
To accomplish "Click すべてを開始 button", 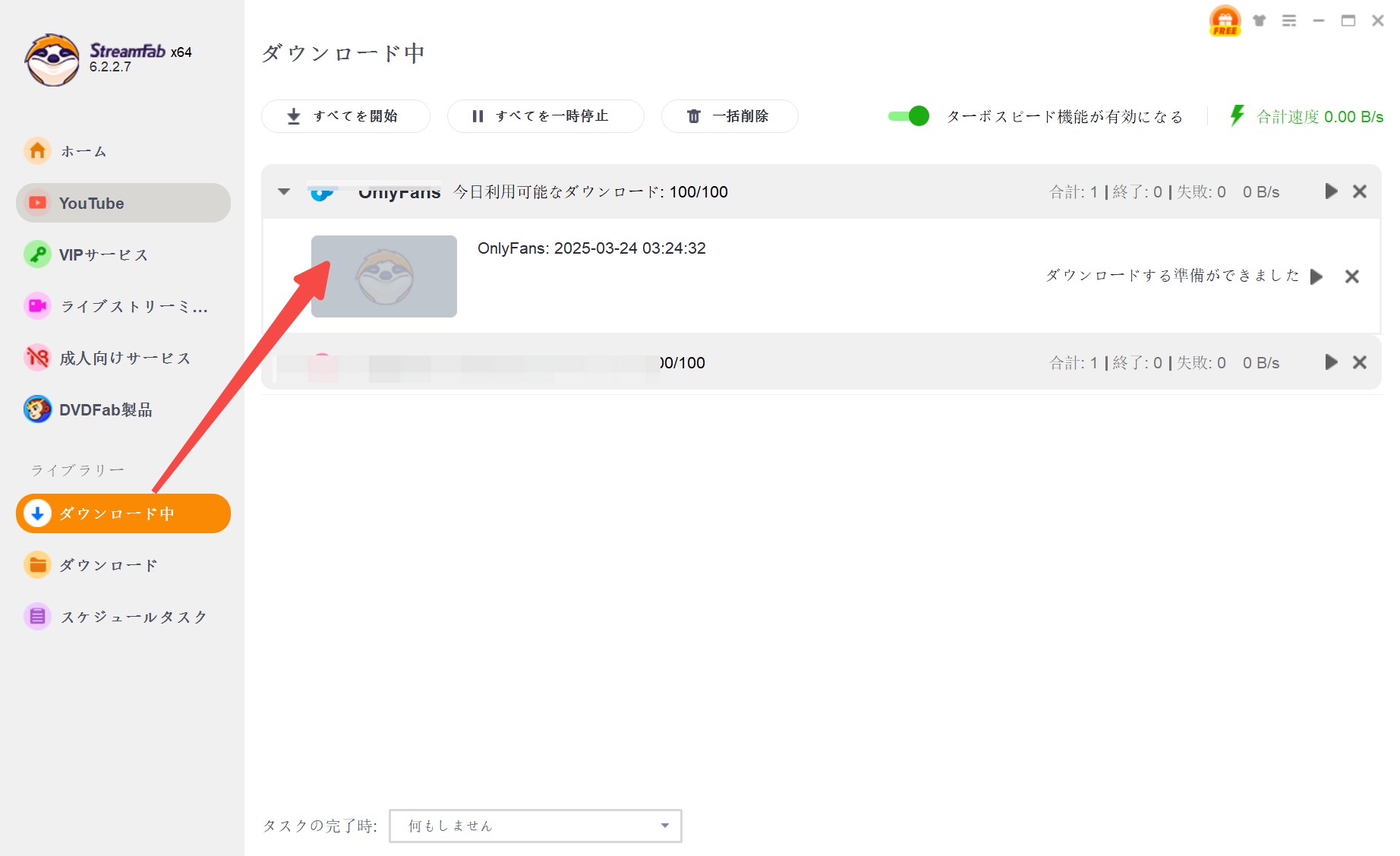I will click(x=345, y=116).
